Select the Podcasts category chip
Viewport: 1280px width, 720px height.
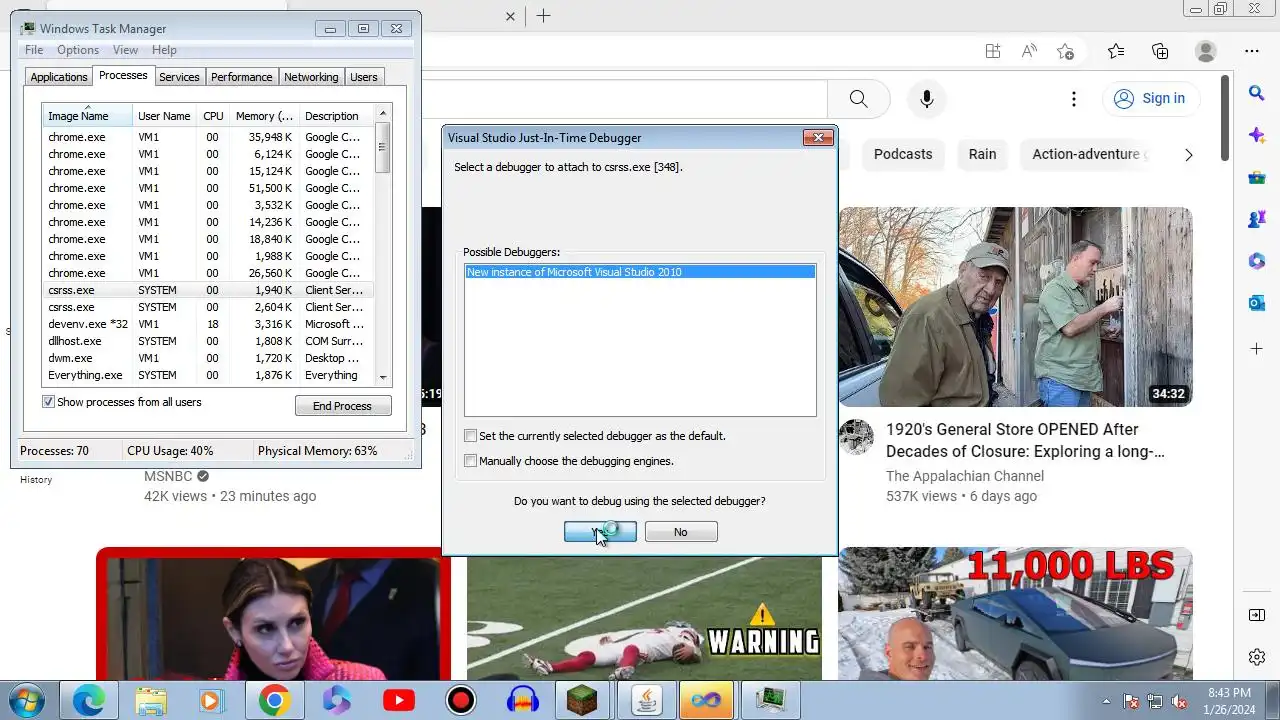click(x=903, y=154)
